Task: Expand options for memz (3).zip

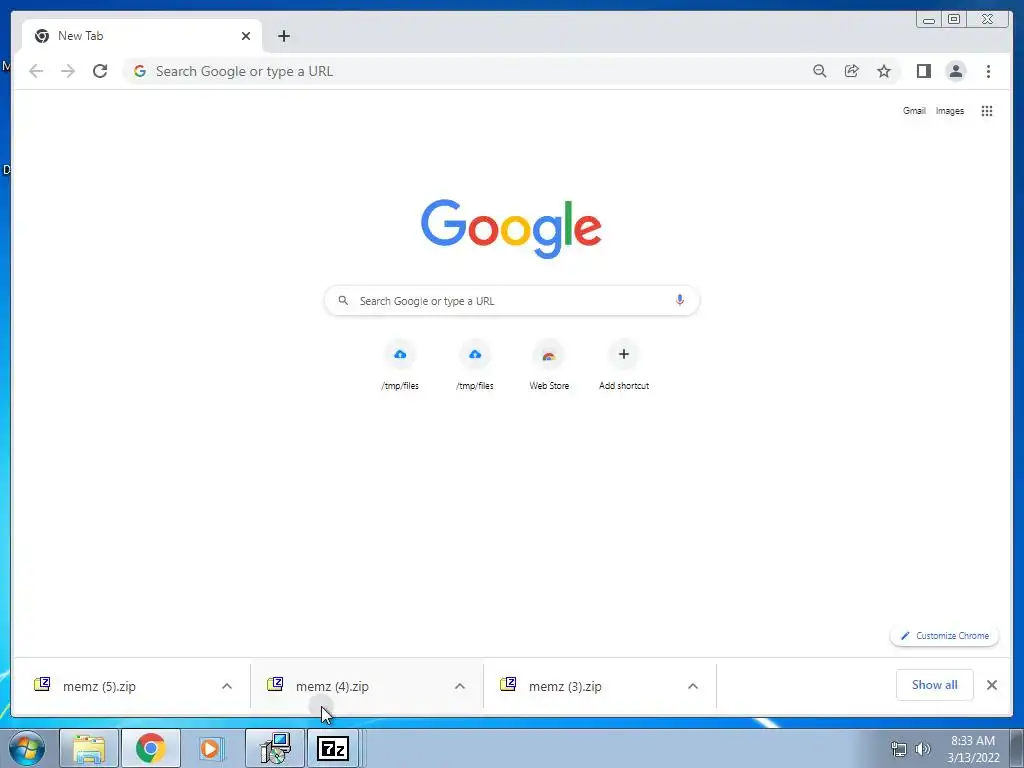Action: coord(693,686)
